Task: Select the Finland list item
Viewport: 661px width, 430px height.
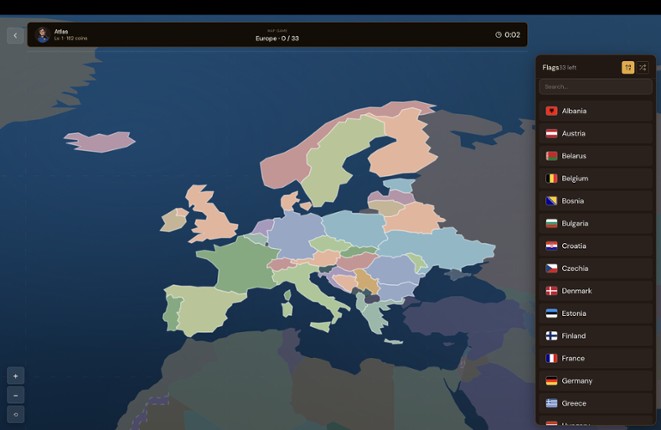Action: [595, 336]
